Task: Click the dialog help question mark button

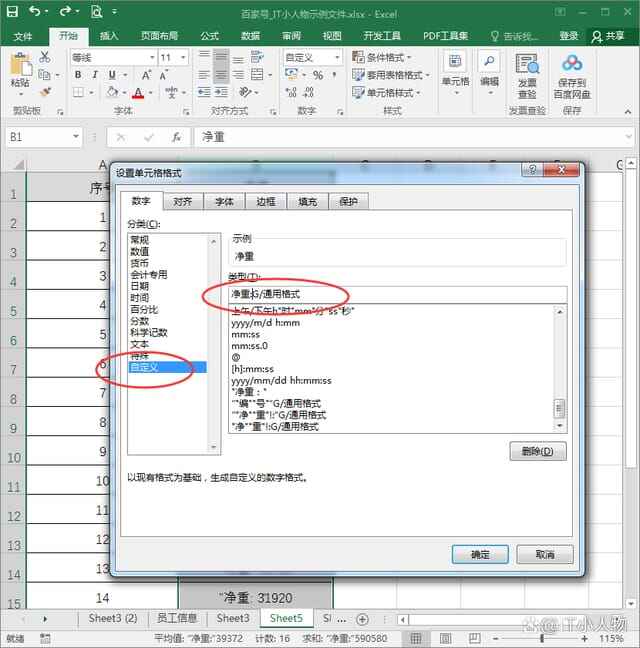Action: tap(533, 169)
